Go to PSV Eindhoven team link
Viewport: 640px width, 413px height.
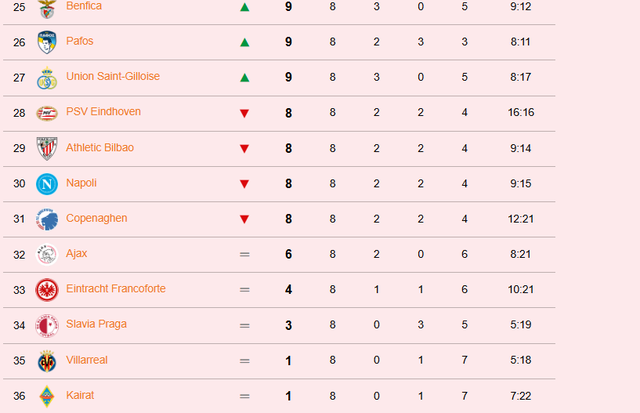tap(103, 112)
